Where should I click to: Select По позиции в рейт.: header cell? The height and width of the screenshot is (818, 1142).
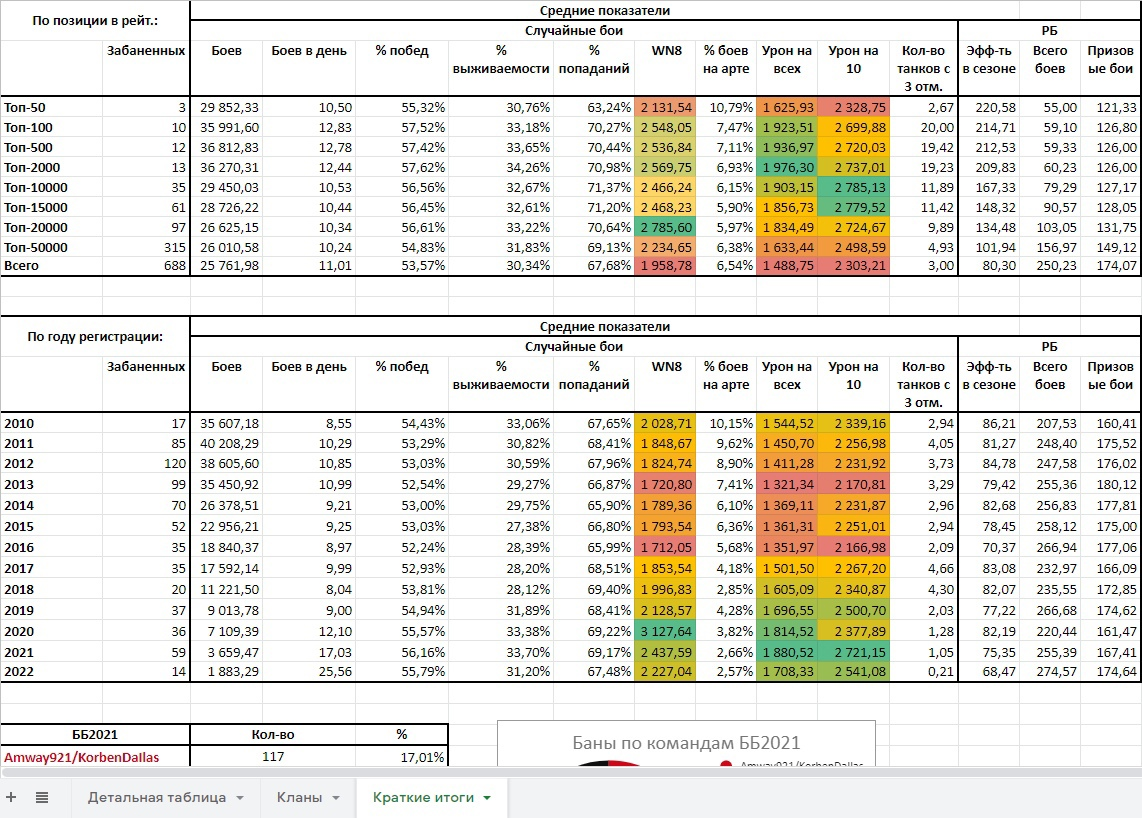[95, 20]
